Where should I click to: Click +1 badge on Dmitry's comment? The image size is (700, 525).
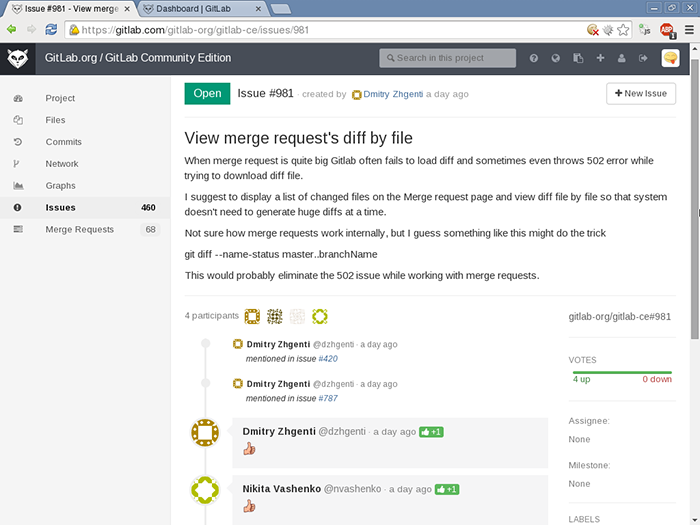(x=431, y=432)
